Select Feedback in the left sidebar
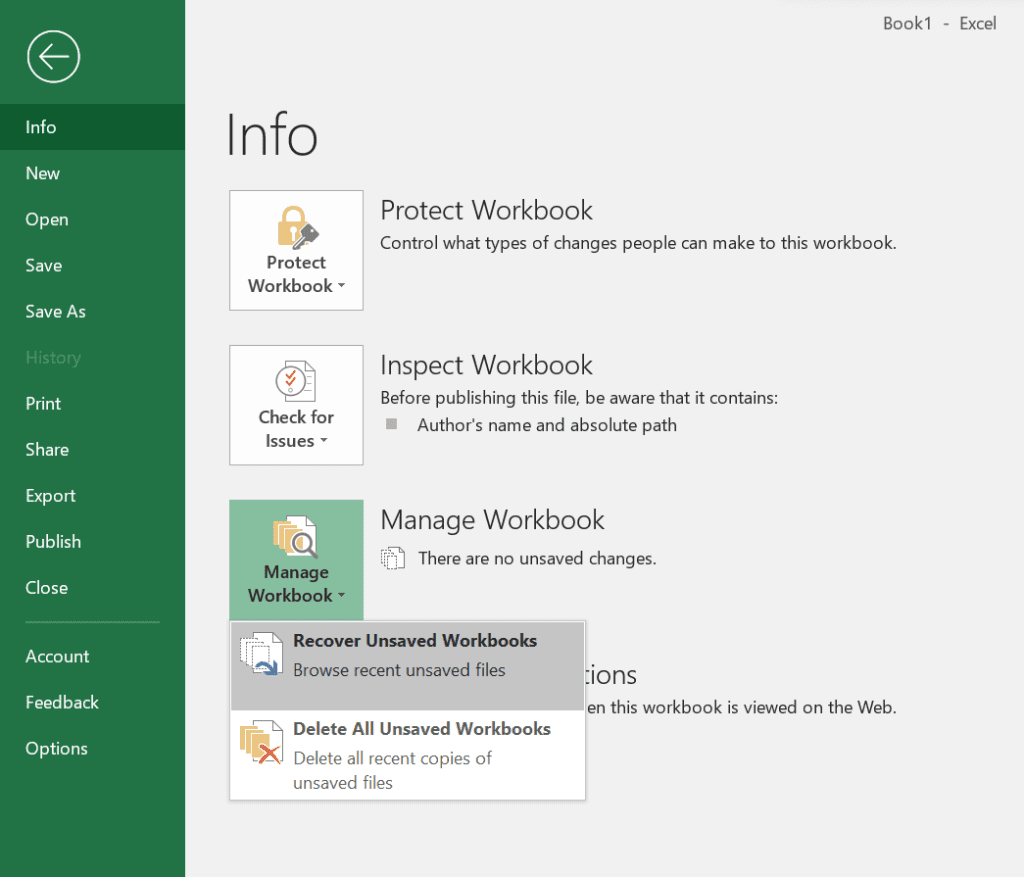This screenshot has height=877, width=1024. coord(62,702)
